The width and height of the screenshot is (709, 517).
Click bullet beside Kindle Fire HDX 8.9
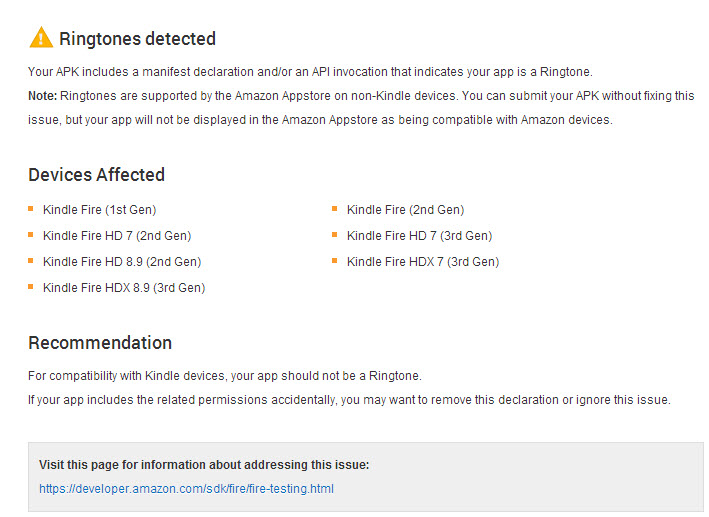32,288
